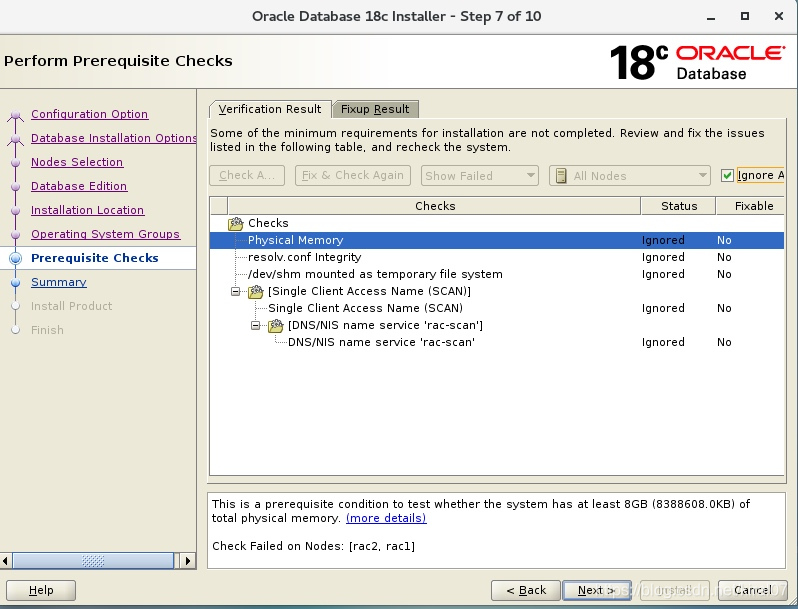
Task: Click the Status column header
Action: [x=679, y=206]
